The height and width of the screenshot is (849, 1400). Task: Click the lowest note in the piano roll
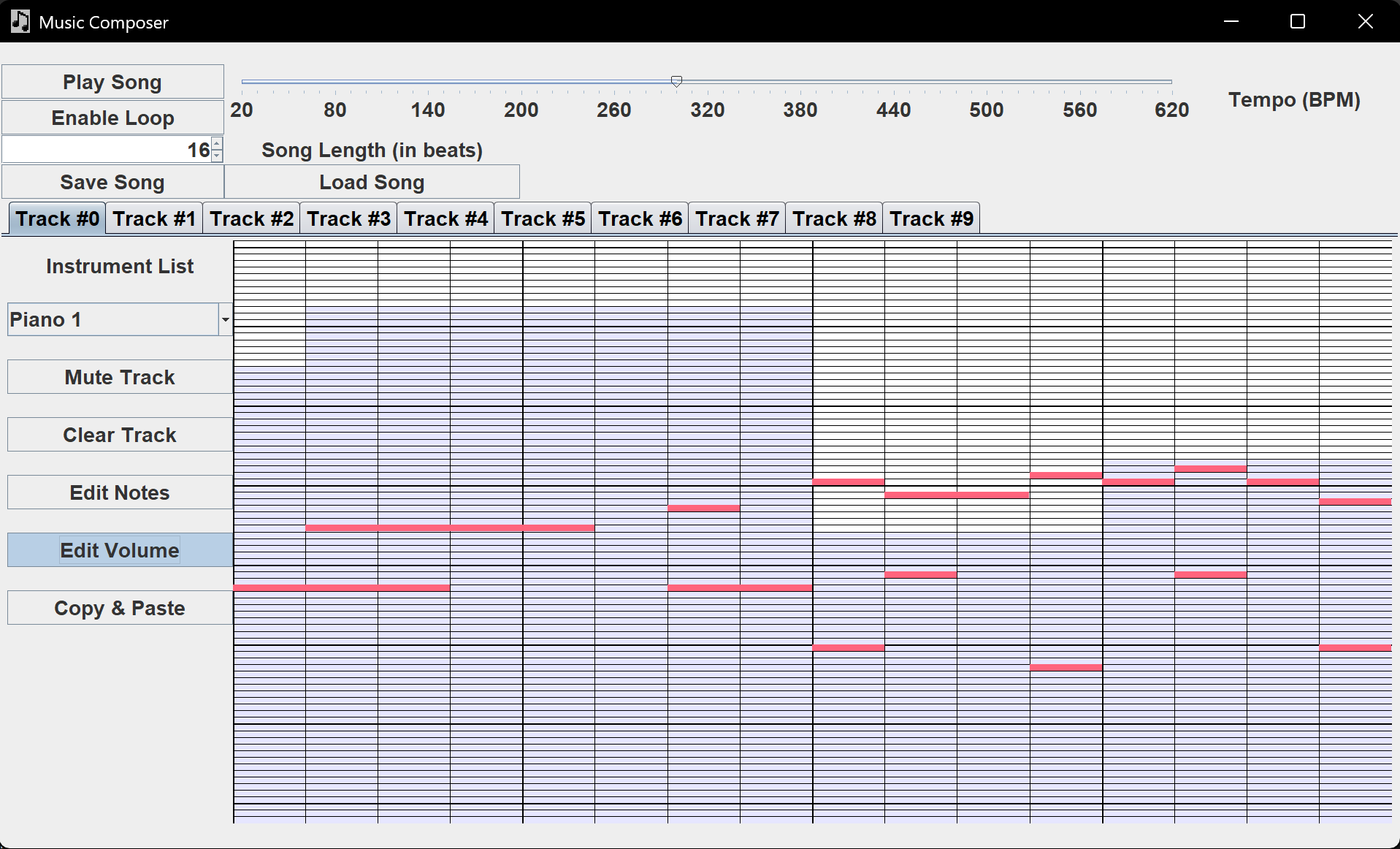point(1066,667)
